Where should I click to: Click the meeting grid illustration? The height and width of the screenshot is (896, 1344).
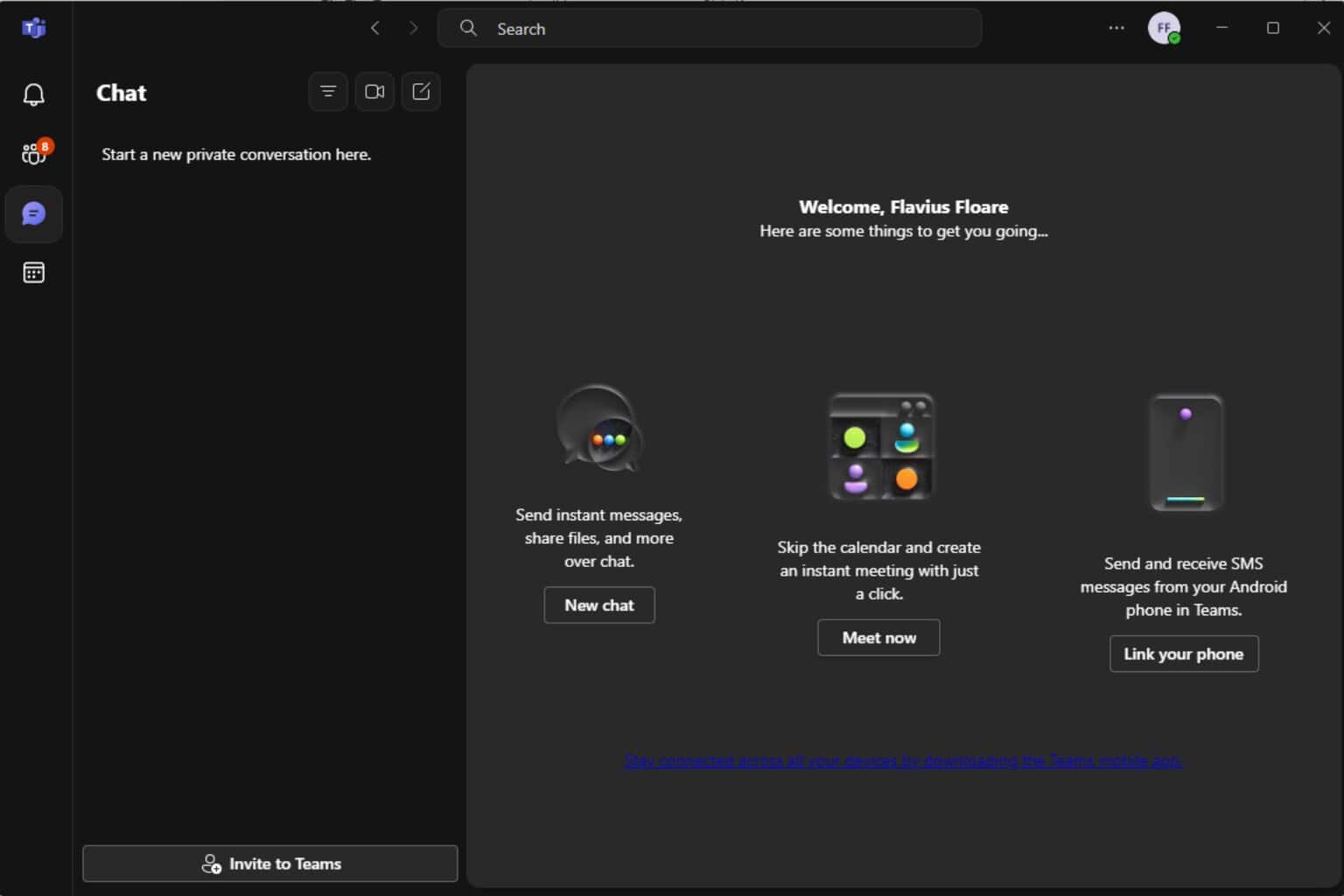[x=880, y=446]
